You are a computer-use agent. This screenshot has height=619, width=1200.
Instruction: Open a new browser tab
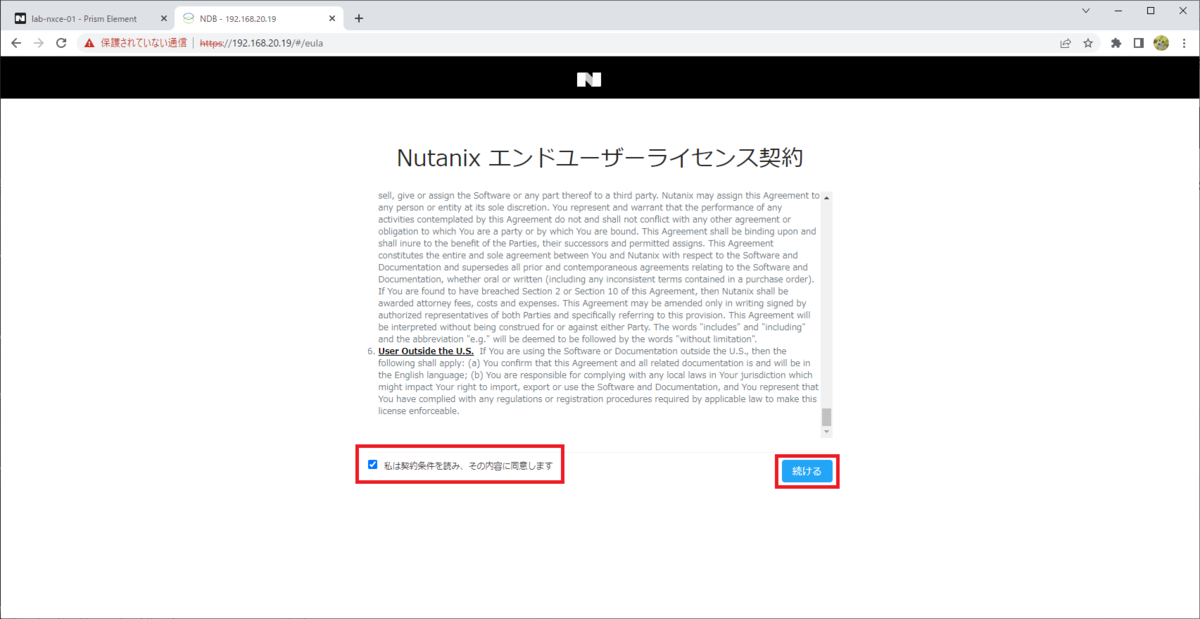[x=359, y=18]
